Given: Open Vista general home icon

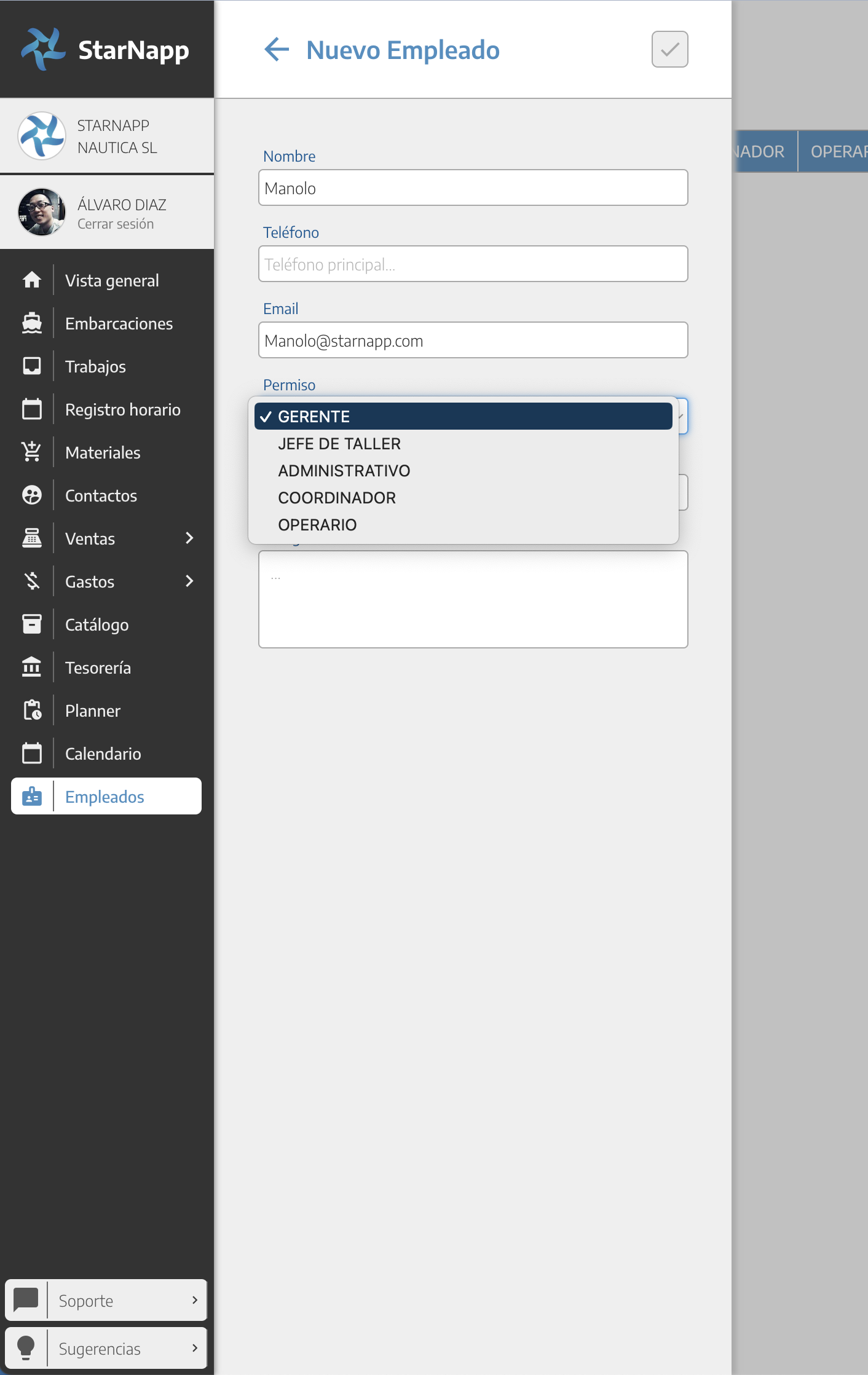Looking at the screenshot, I should (x=32, y=280).
